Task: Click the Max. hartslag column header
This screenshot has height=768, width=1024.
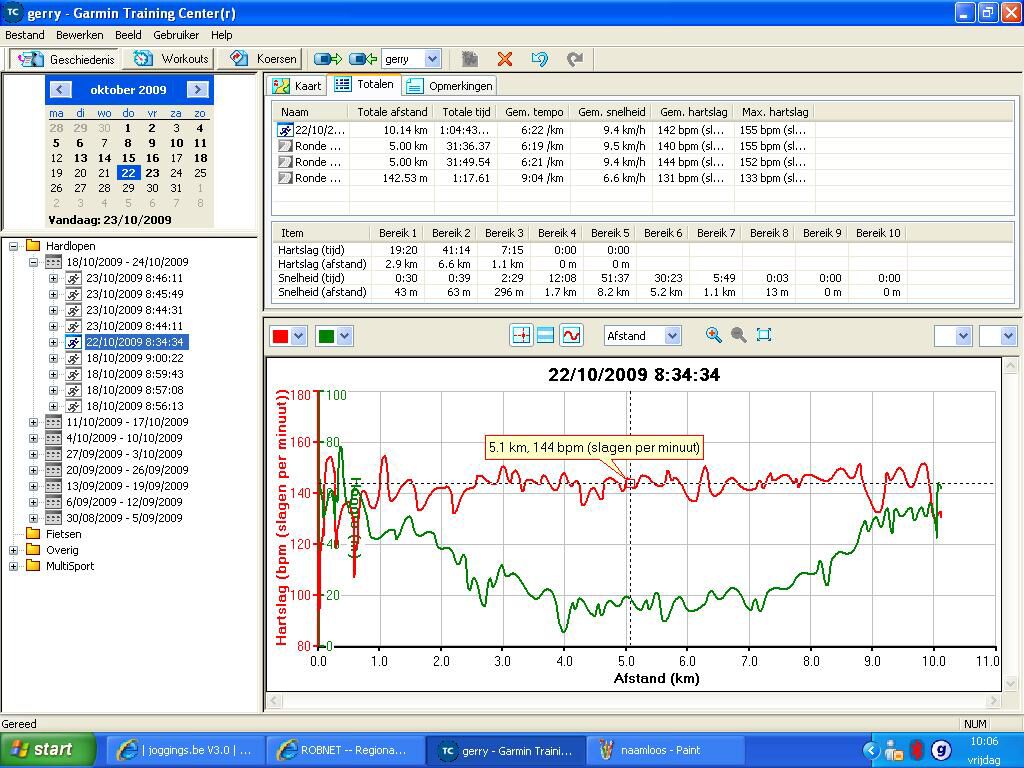Action: pos(775,112)
